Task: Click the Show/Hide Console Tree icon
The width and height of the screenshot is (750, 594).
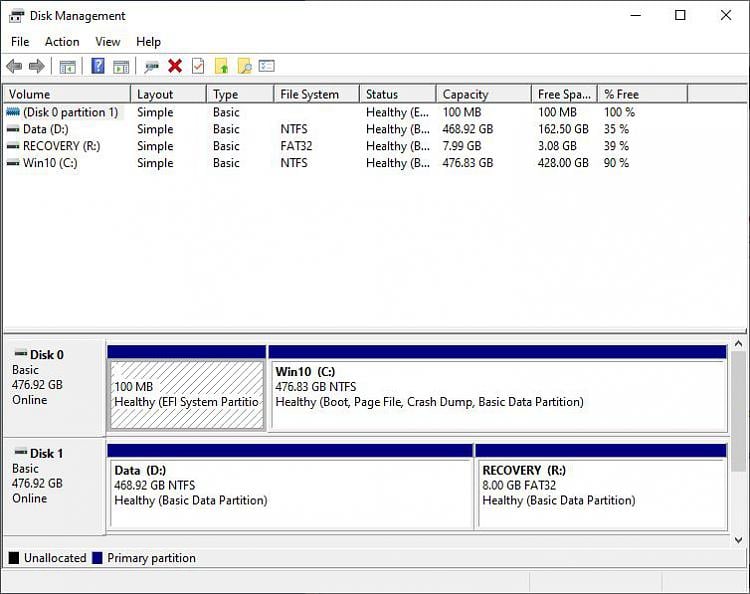Action: (x=67, y=66)
